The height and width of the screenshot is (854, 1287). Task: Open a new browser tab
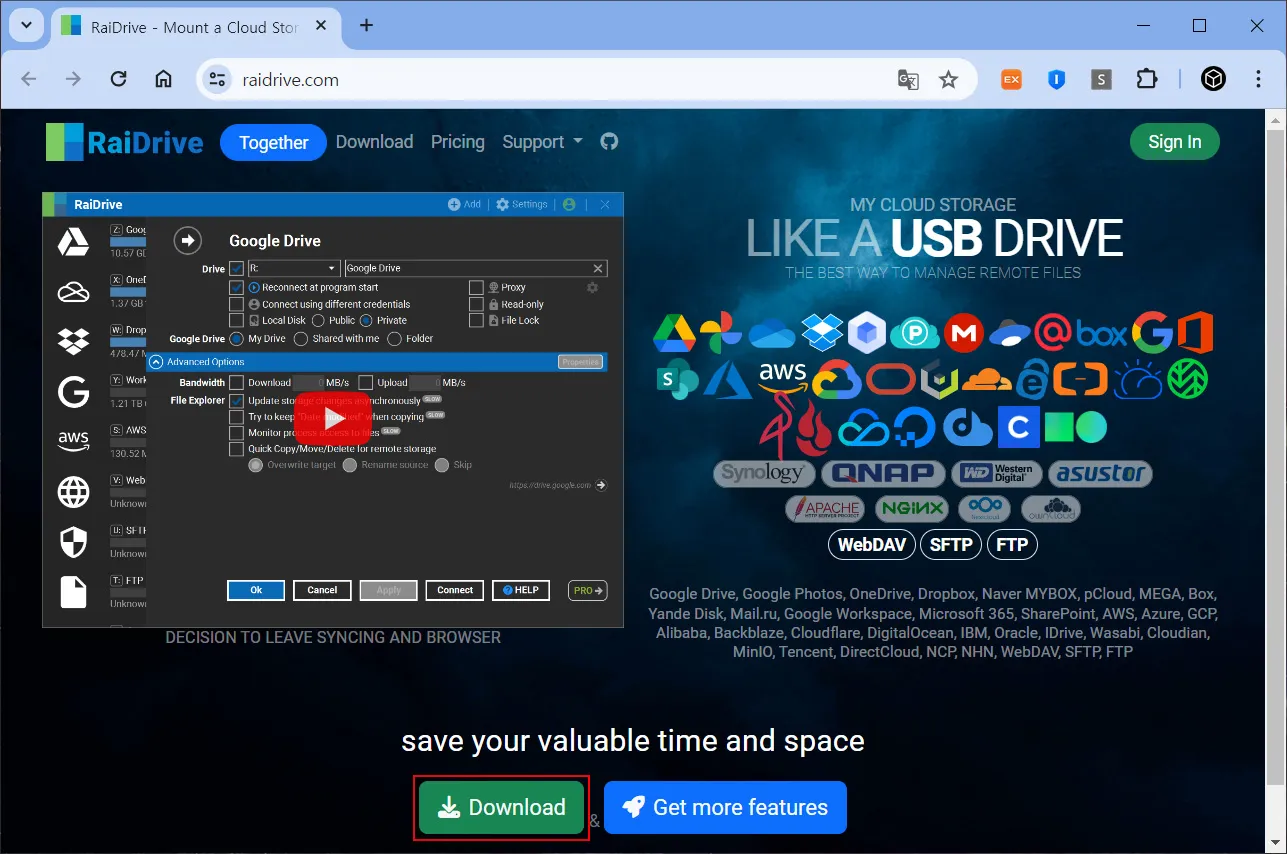click(x=366, y=26)
